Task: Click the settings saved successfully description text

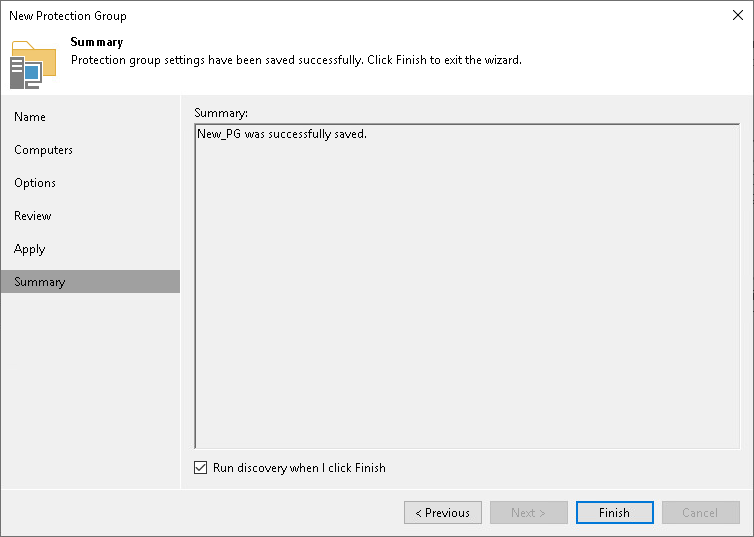Action: pyautogui.click(x=296, y=60)
